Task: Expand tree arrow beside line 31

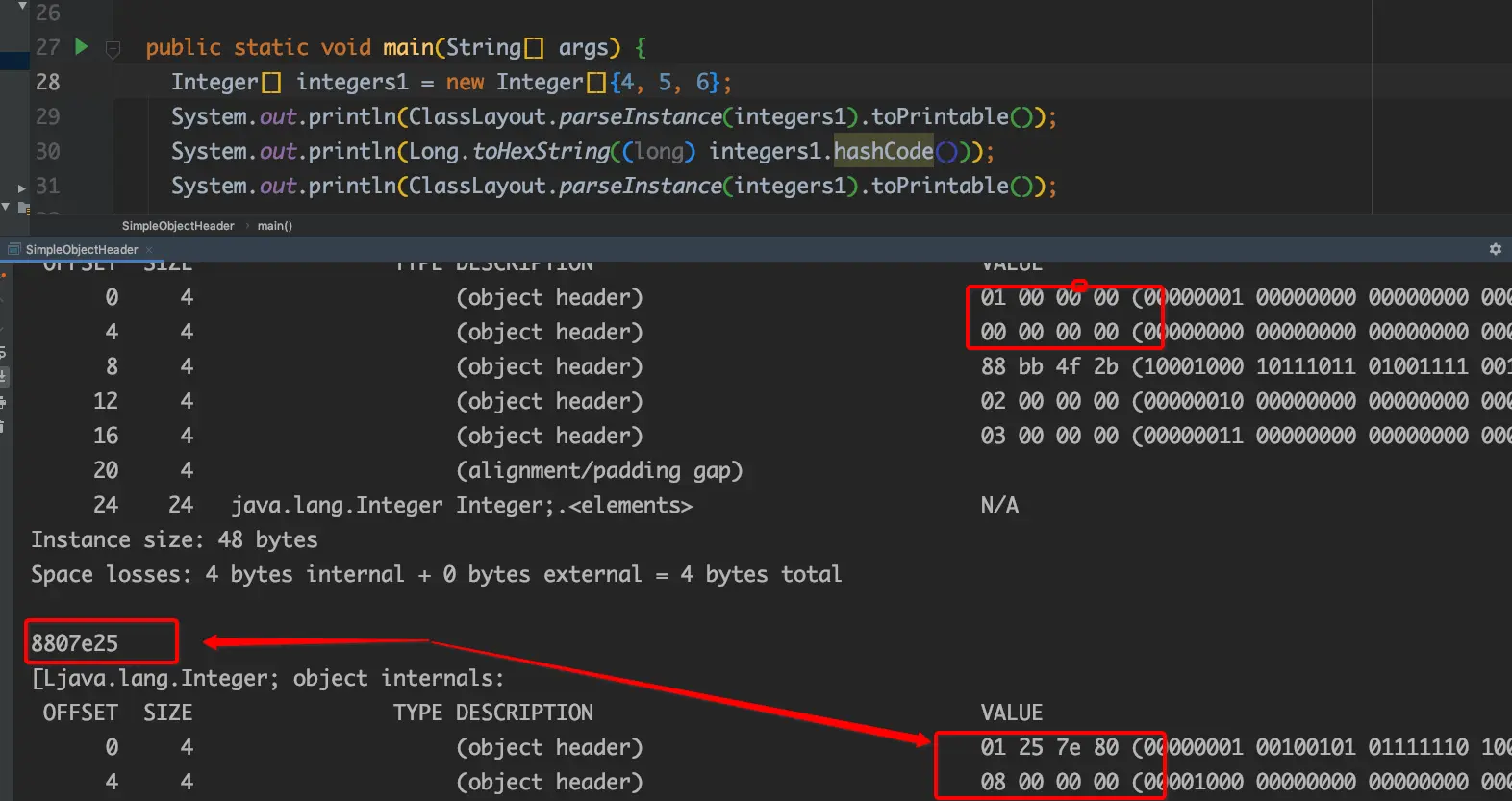Action: [x=22, y=188]
